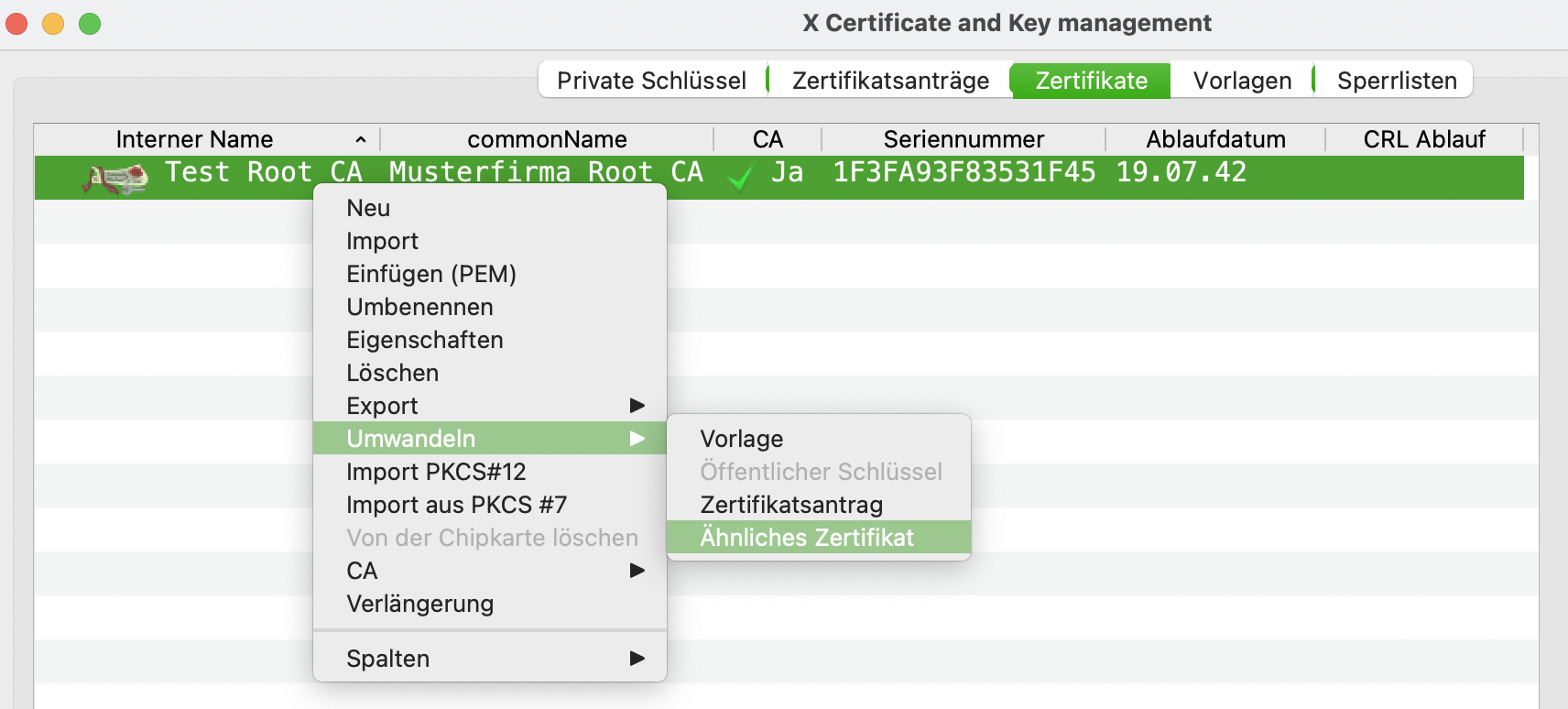1568x709 pixels.
Task: Click Import PKCS#12 menu entry
Action: [x=436, y=472]
